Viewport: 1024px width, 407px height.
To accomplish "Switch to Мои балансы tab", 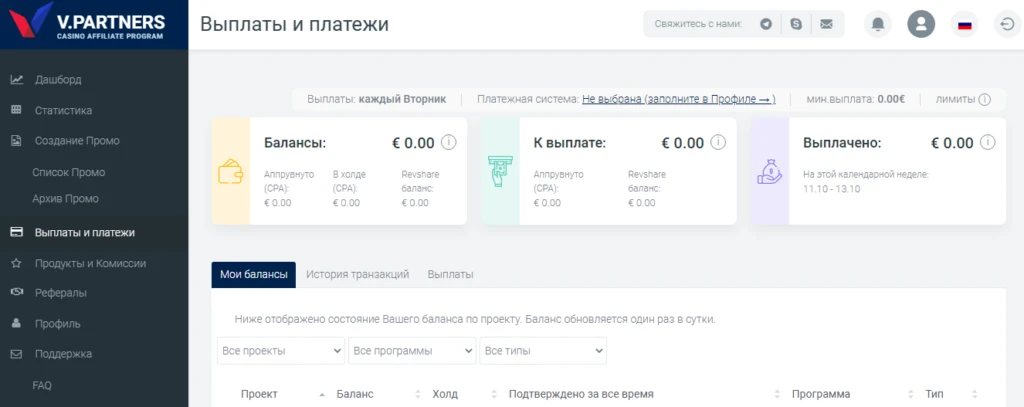I will [253, 274].
